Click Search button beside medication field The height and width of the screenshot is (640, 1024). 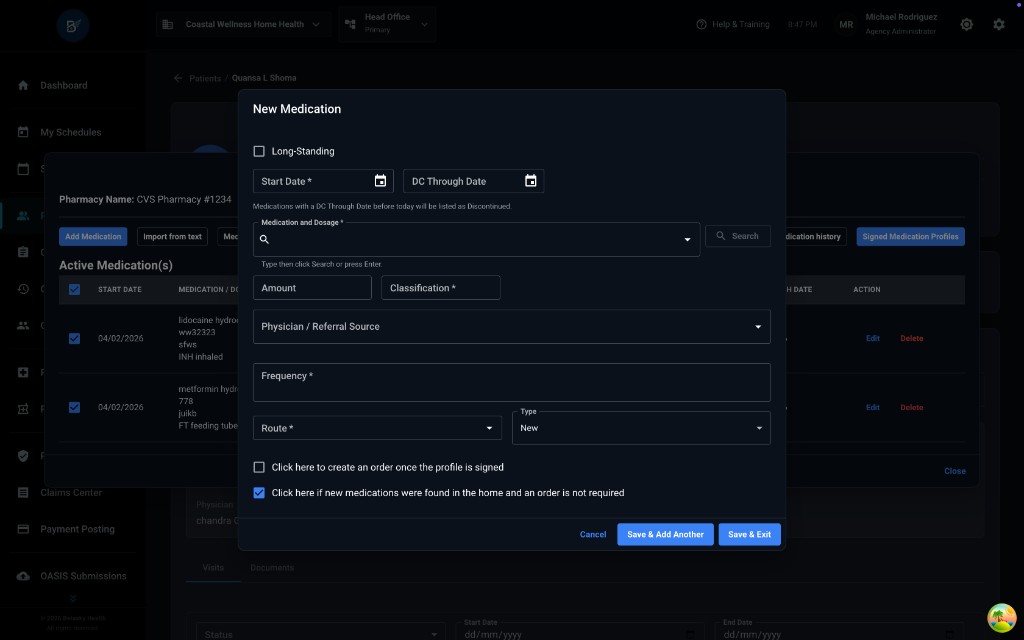tap(737, 236)
